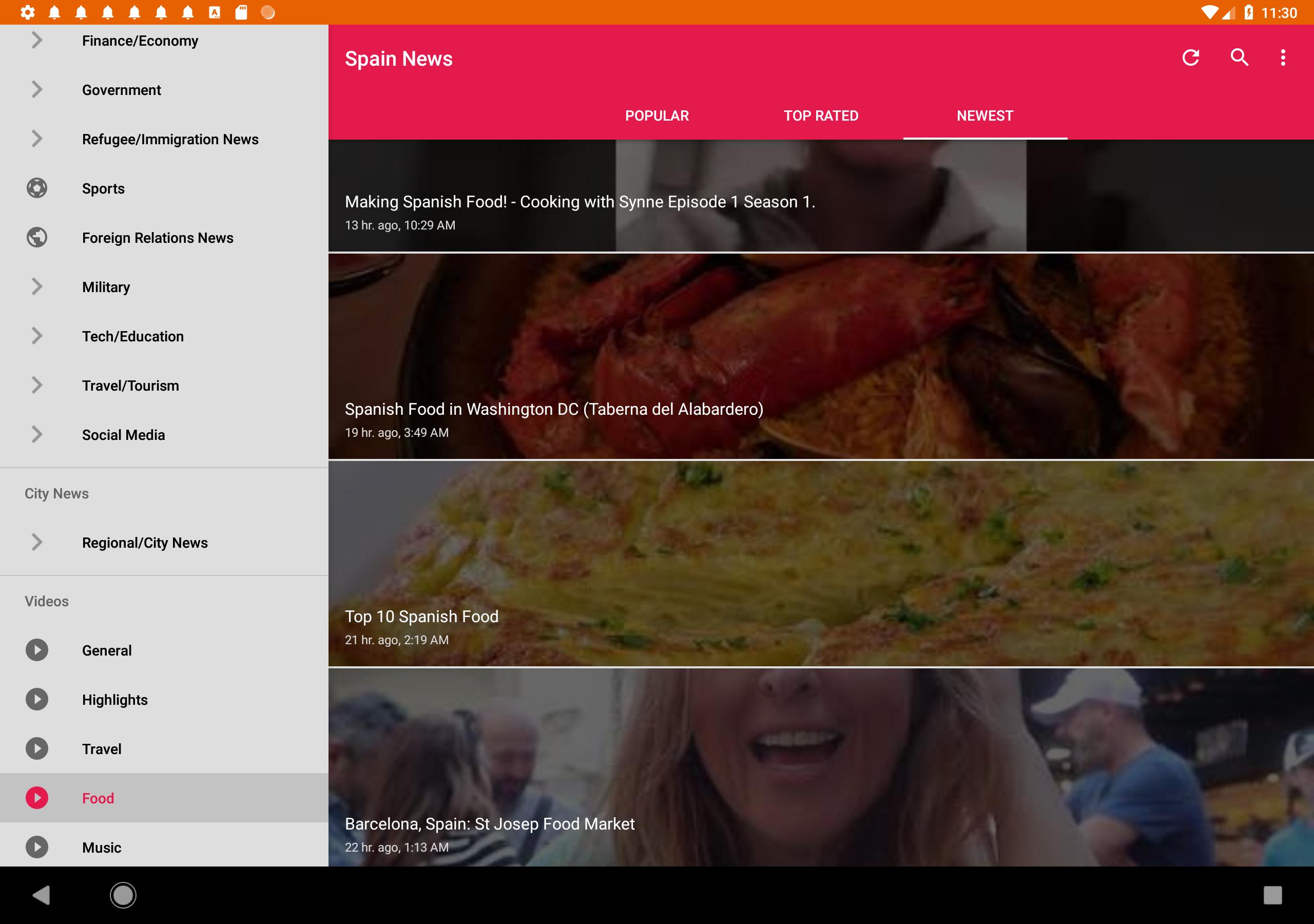
Task: Open Top 10 Spanish Food video
Action: [821, 564]
